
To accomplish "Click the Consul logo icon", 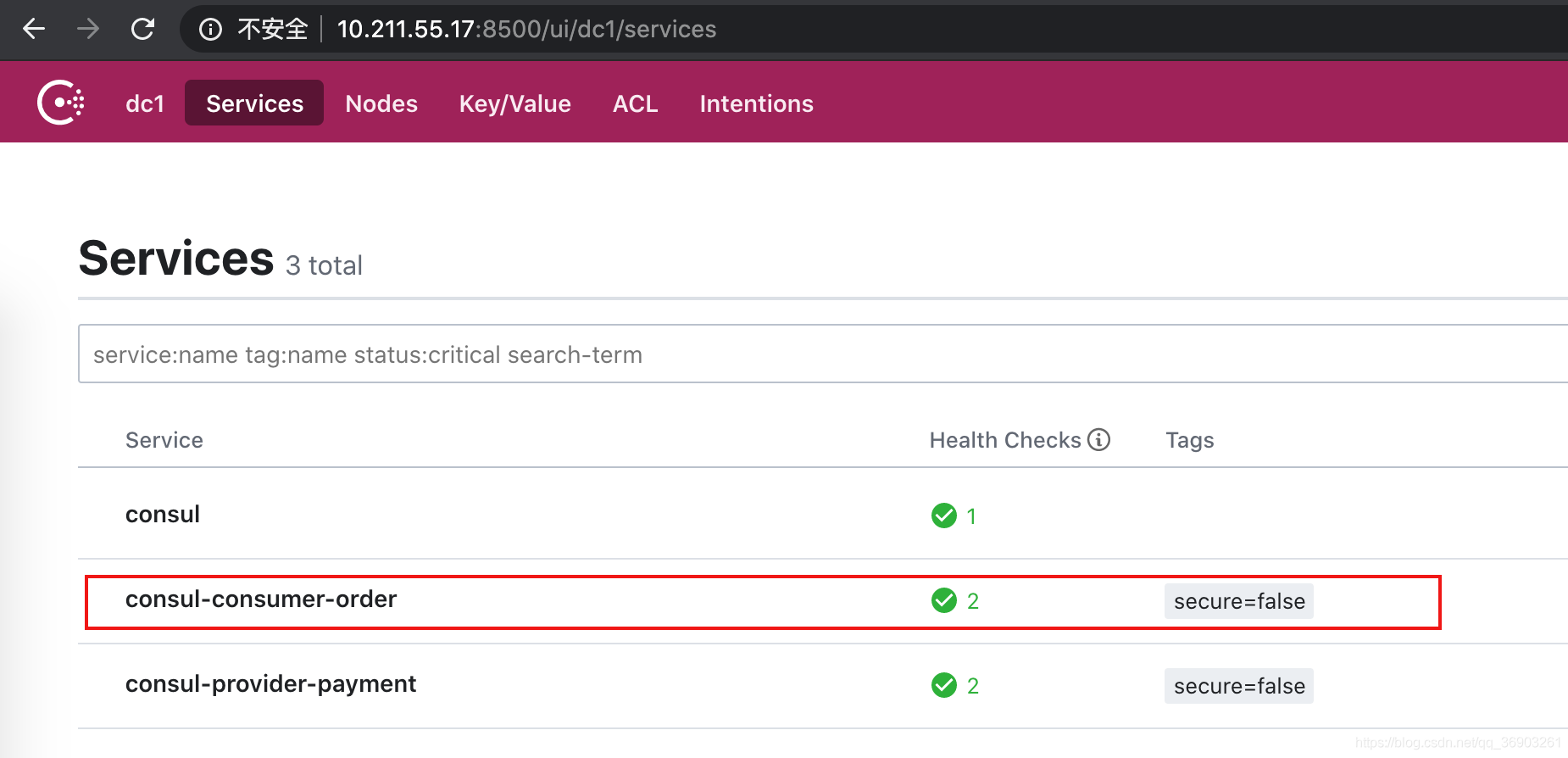I will tap(61, 103).
